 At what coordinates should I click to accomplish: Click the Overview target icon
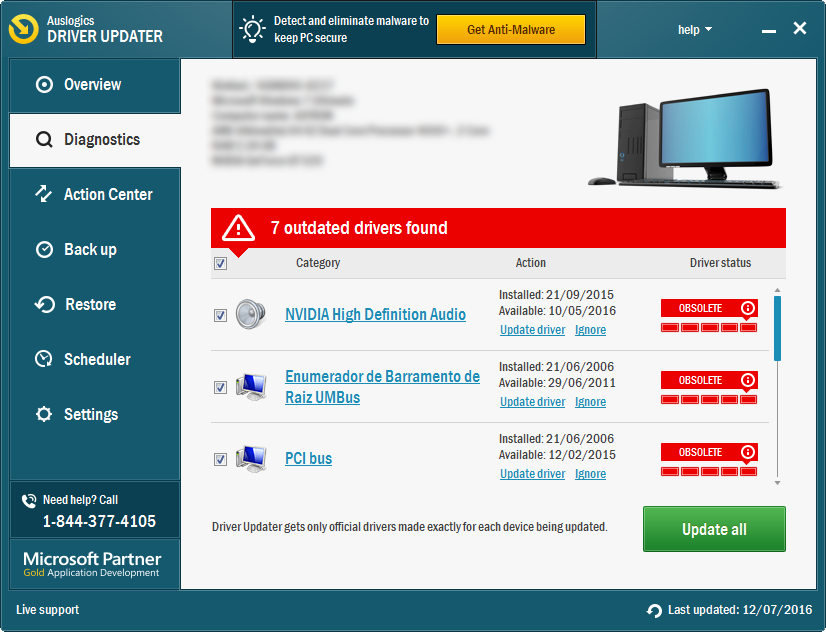click(44, 84)
